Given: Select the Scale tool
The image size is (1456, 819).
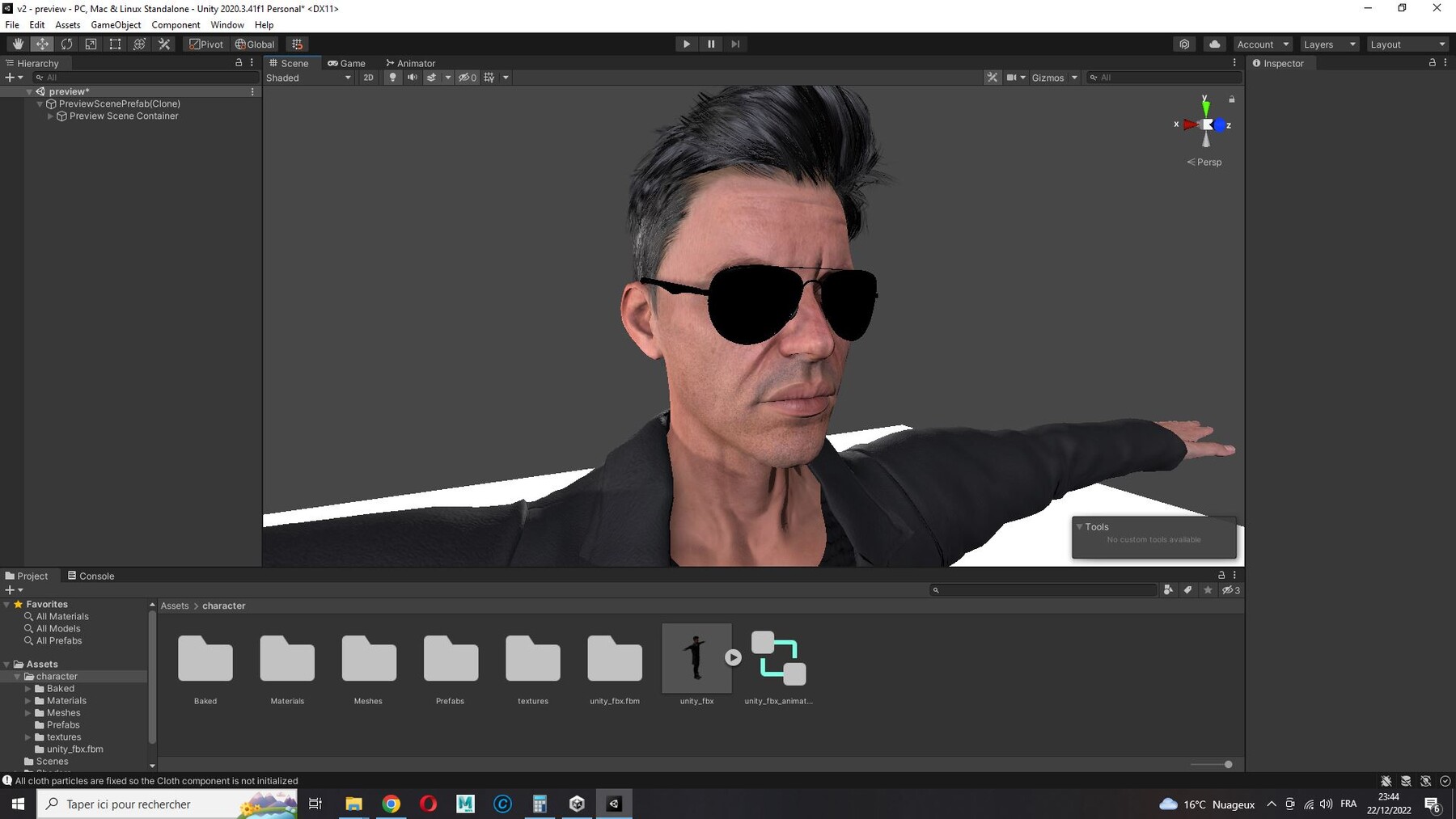Looking at the screenshot, I should point(90,44).
